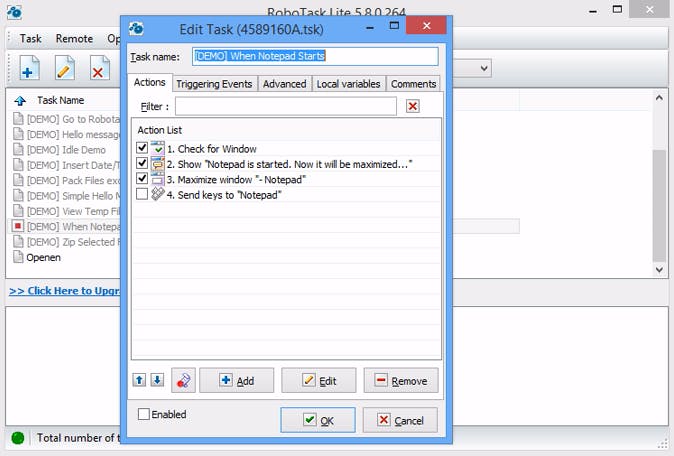Select the [DEMO] Idle Demo task
The height and width of the screenshot is (456, 674).
(64, 150)
